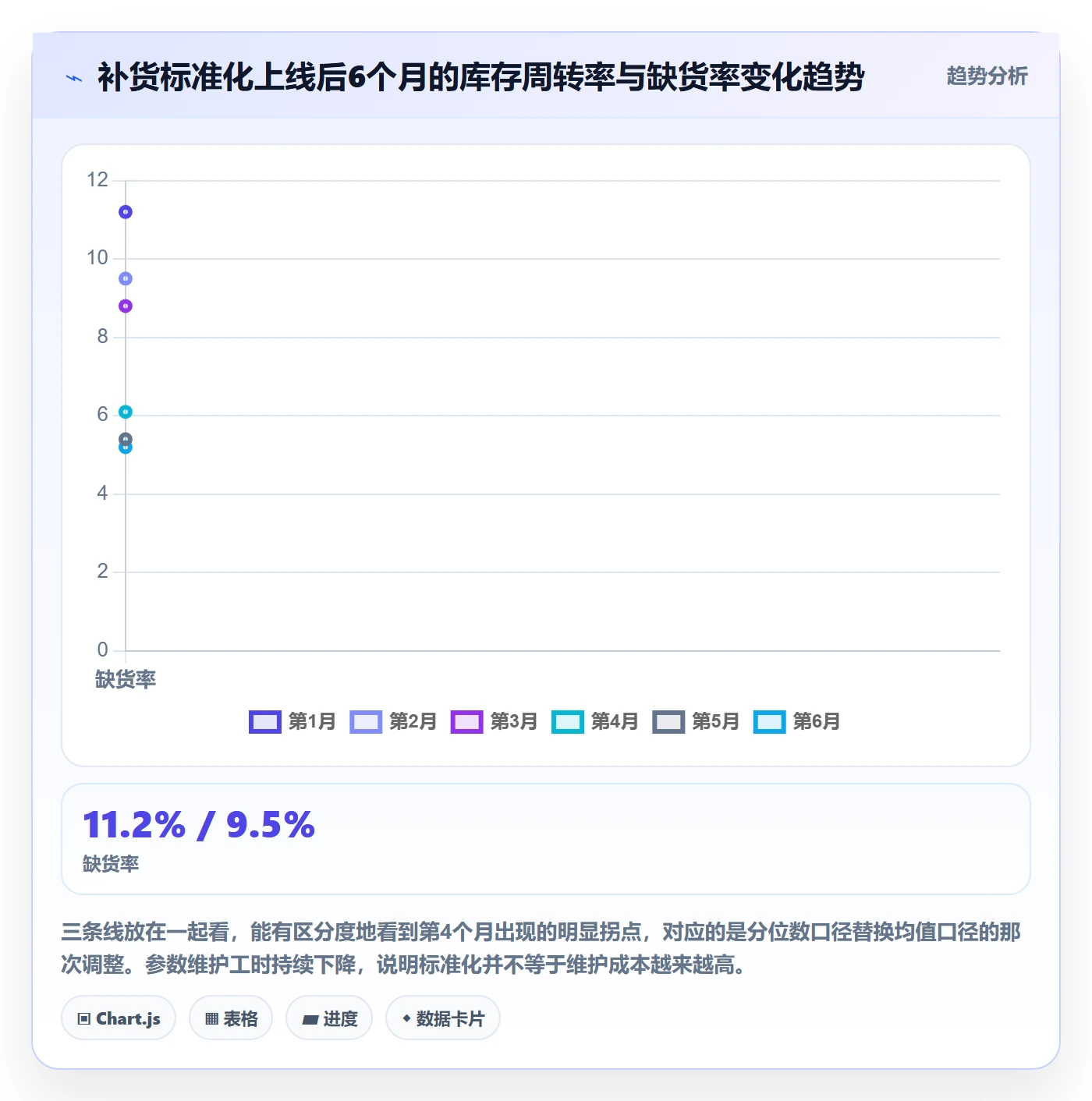Click the 缺货率 label under the metric value
The height and width of the screenshot is (1101, 1092).
click(111, 864)
